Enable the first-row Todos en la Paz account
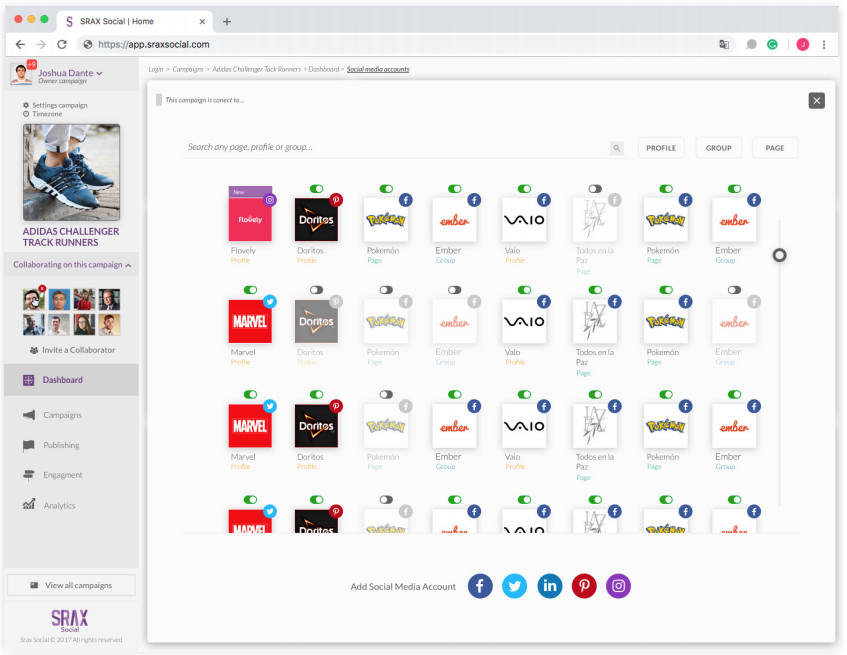The height and width of the screenshot is (655, 847). [x=595, y=188]
